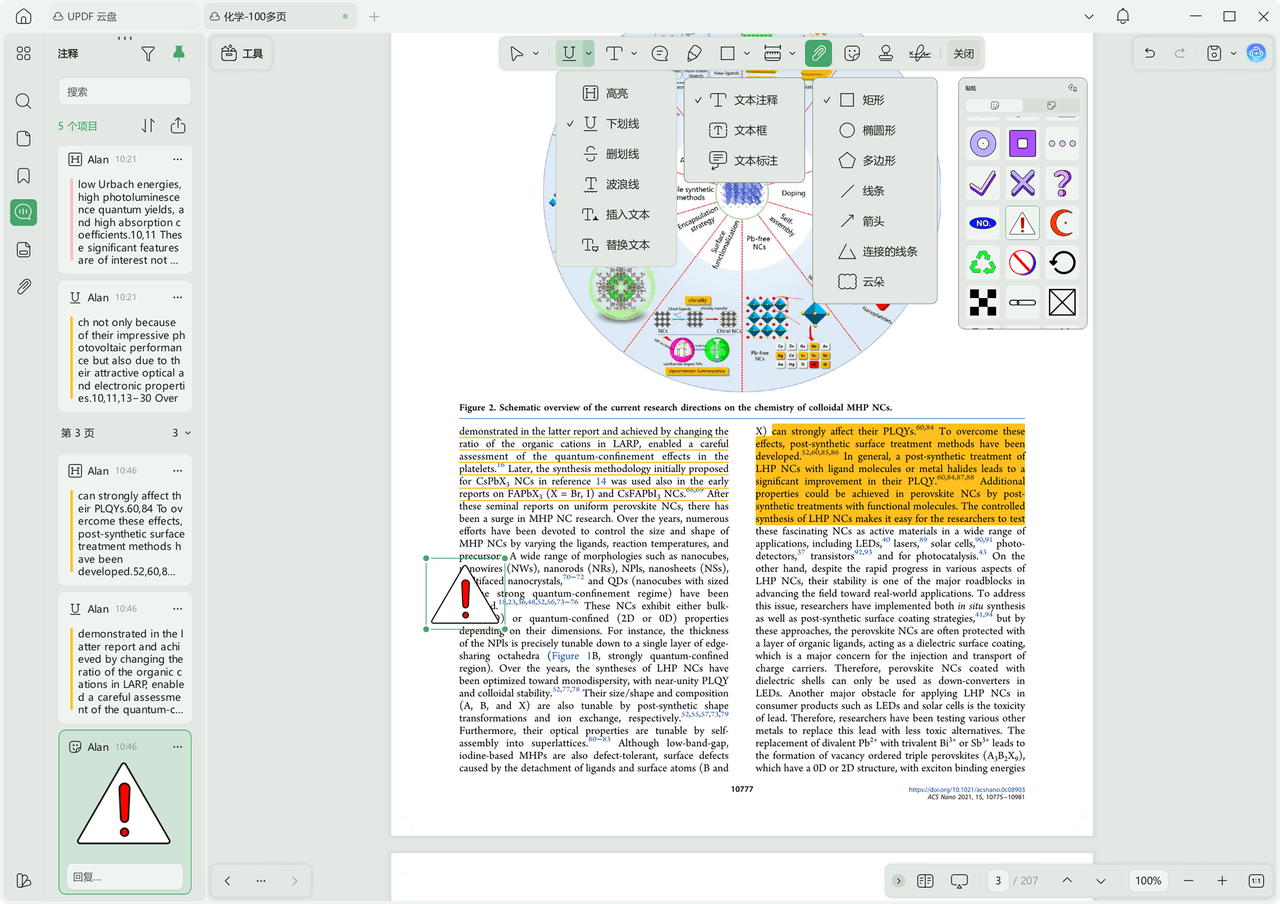Open the signature tool
The height and width of the screenshot is (904, 1280).
click(919, 53)
